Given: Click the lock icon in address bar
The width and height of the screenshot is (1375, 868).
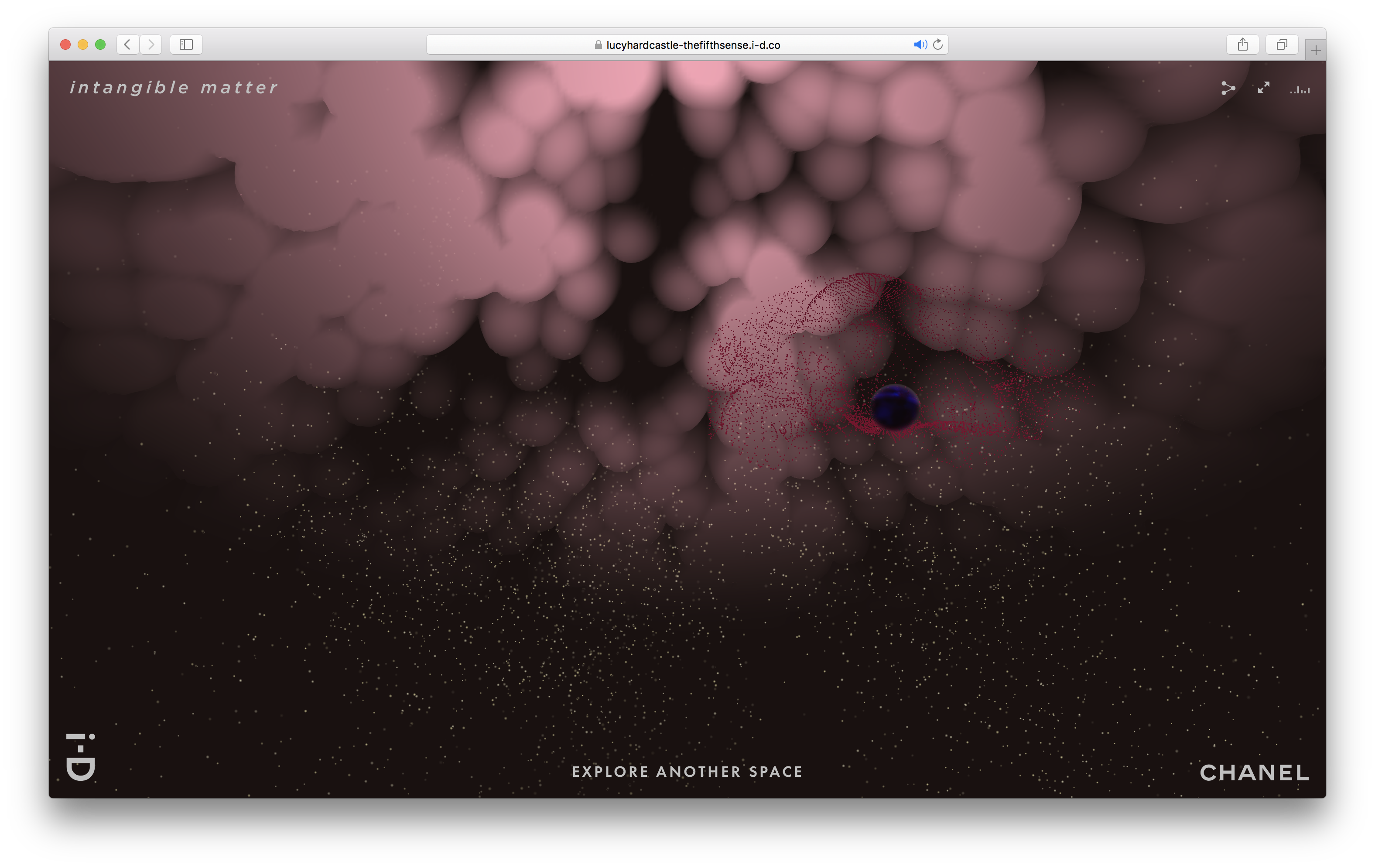Looking at the screenshot, I should 598,44.
